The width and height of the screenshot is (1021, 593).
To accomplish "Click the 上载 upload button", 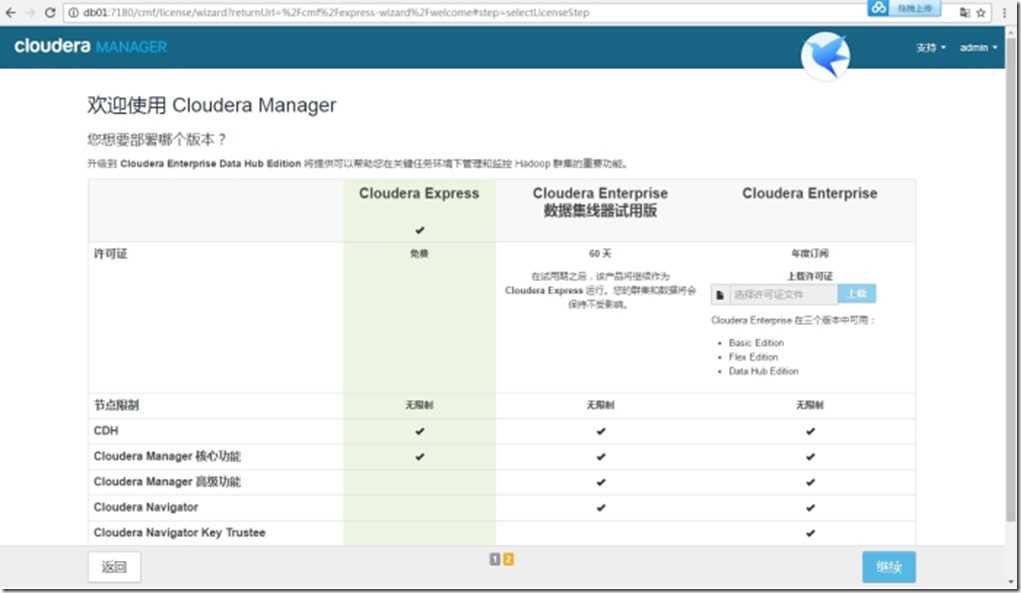I will (857, 294).
